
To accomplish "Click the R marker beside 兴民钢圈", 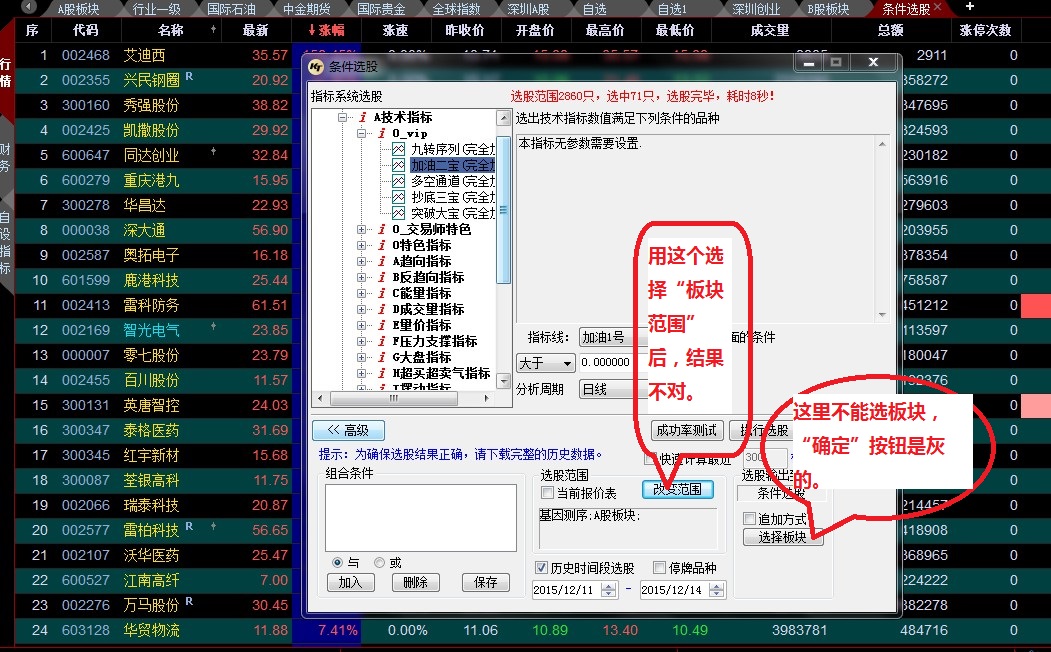I will click(x=189, y=76).
